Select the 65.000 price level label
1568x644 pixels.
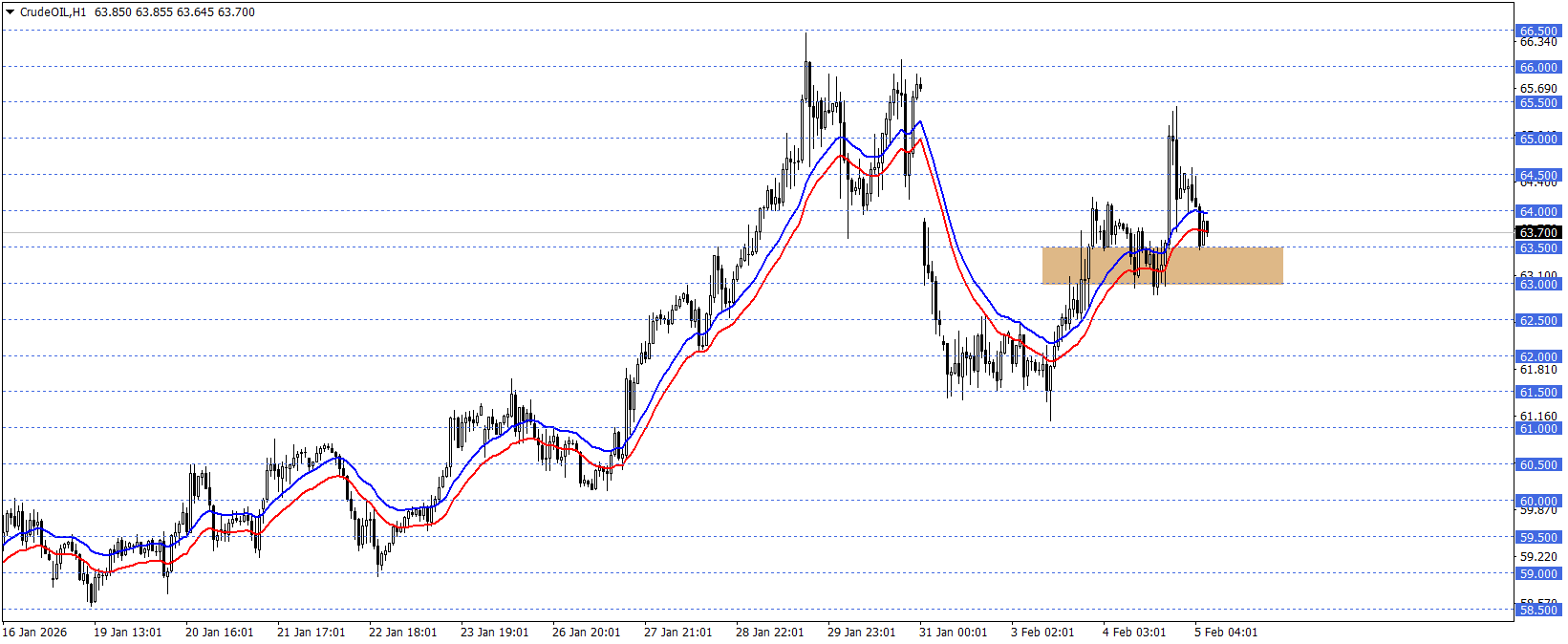tap(1538, 139)
